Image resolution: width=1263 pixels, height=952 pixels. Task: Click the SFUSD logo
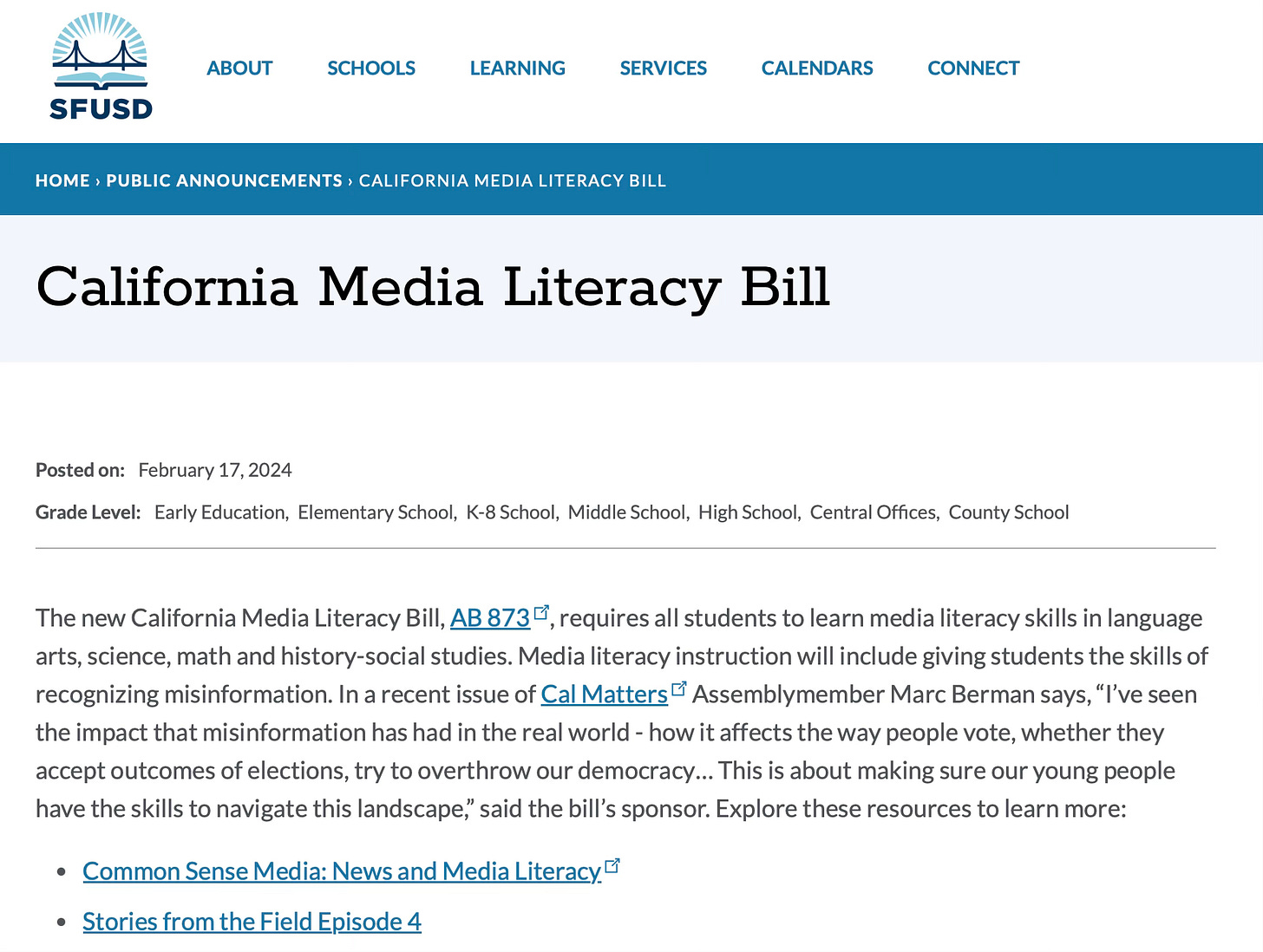(x=101, y=66)
